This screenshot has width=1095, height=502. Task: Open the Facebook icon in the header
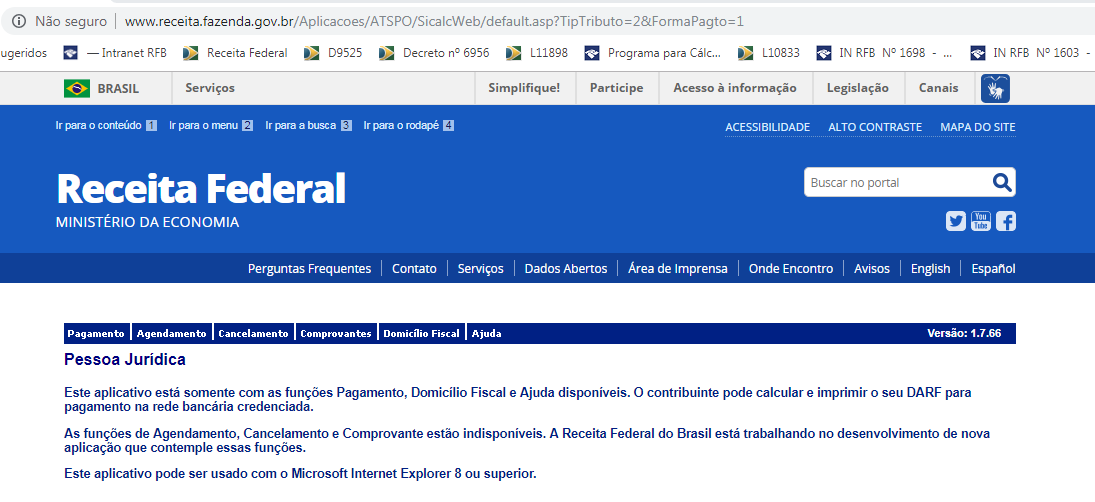(1006, 221)
